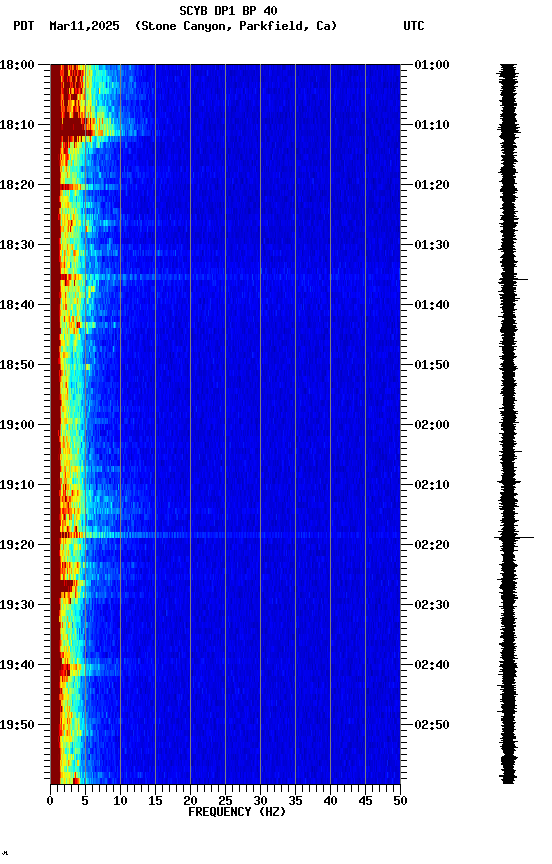Click the '02:20' UTC time label
This screenshot has width=552, height=864.
point(432,545)
